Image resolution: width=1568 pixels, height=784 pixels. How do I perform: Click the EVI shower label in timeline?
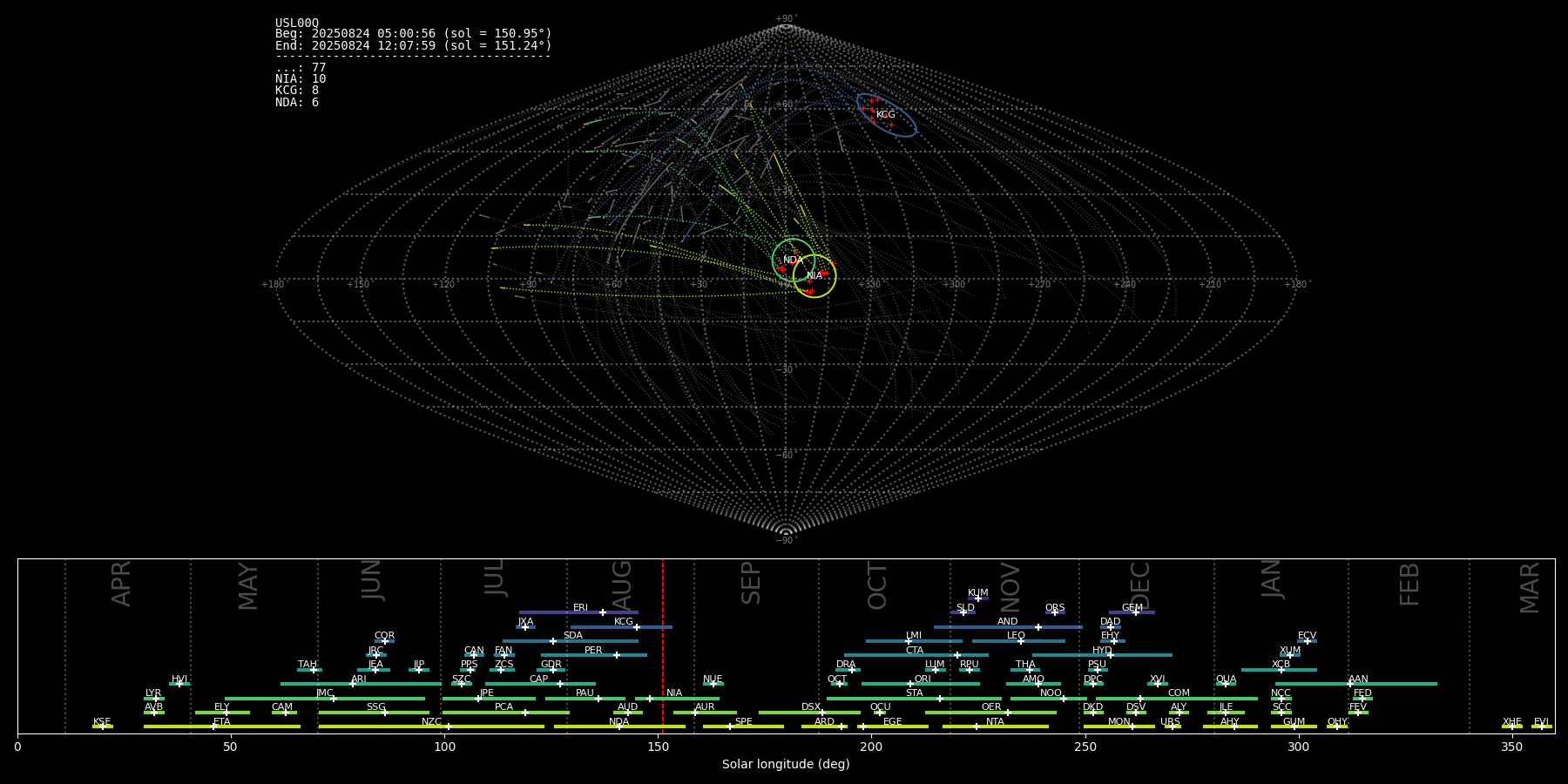tap(1541, 722)
